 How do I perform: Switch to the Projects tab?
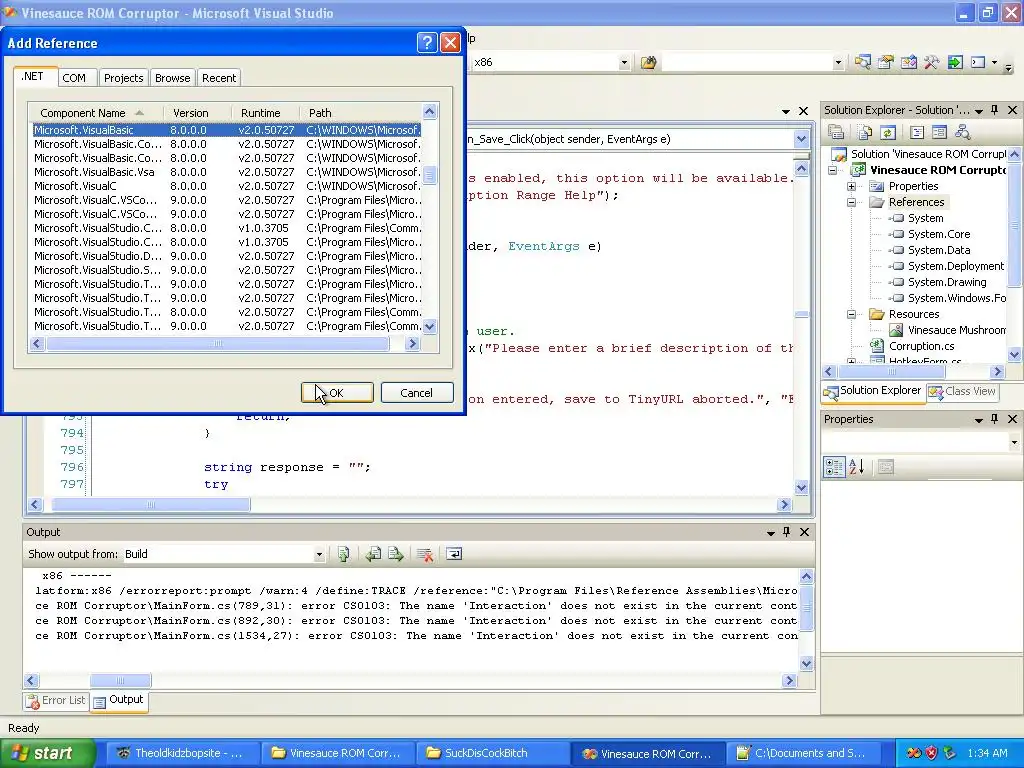(123, 78)
